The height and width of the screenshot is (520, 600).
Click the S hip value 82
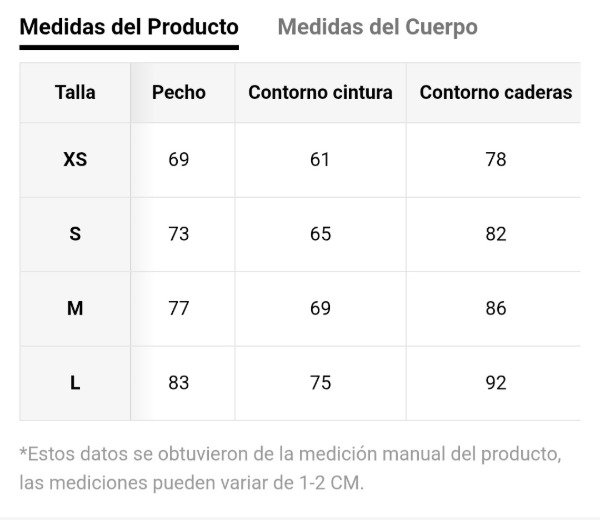point(495,234)
